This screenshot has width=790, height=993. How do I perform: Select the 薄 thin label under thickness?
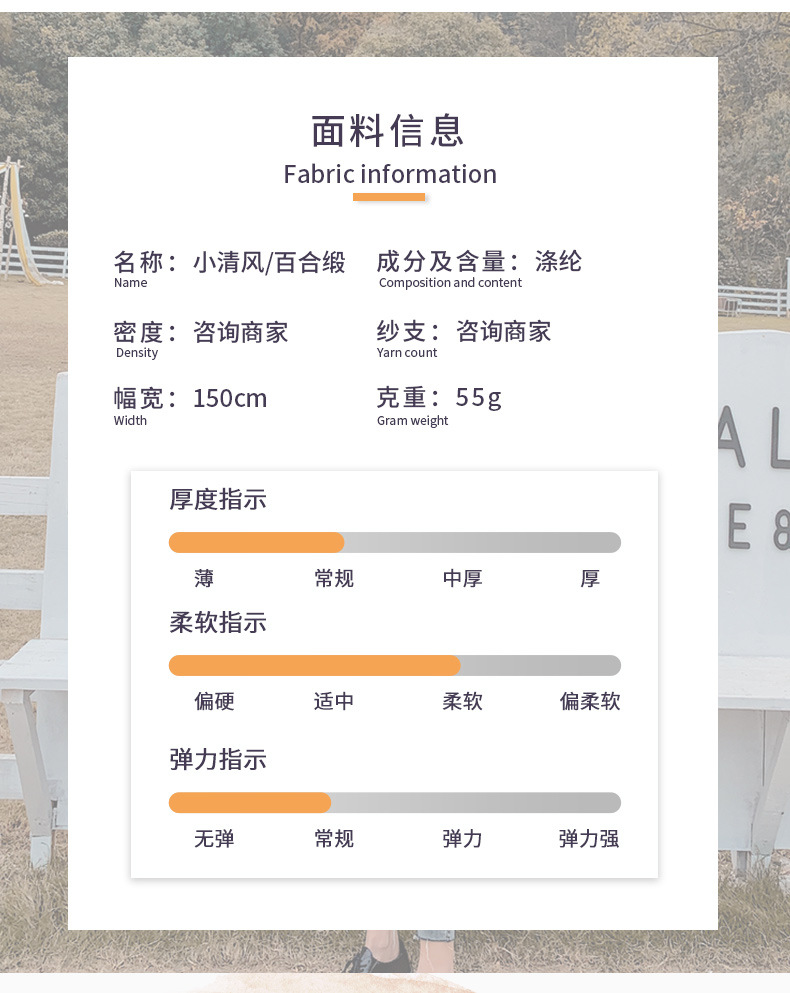[x=204, y=579]
